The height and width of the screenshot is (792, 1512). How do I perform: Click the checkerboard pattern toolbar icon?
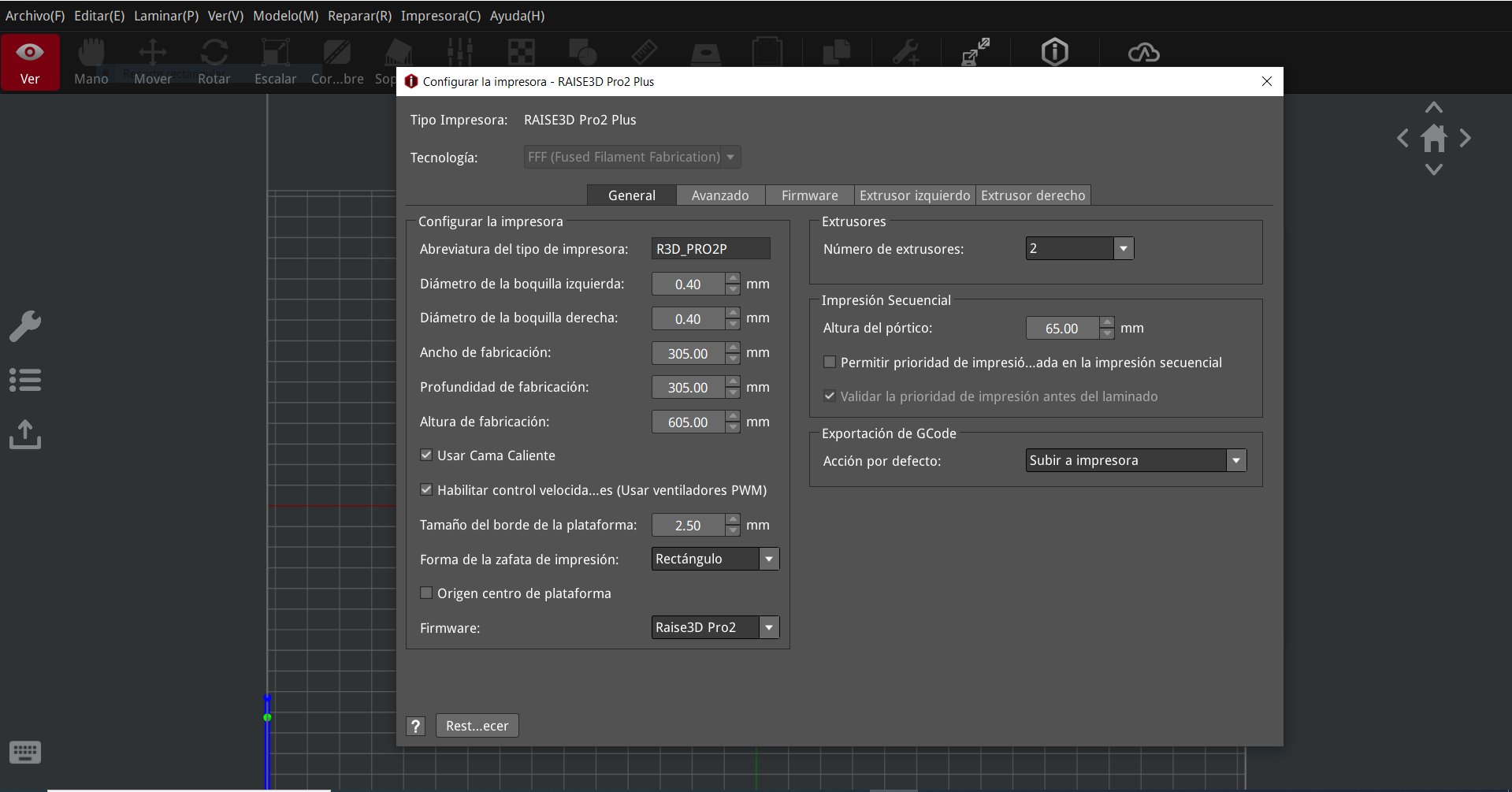coord(522,52)
